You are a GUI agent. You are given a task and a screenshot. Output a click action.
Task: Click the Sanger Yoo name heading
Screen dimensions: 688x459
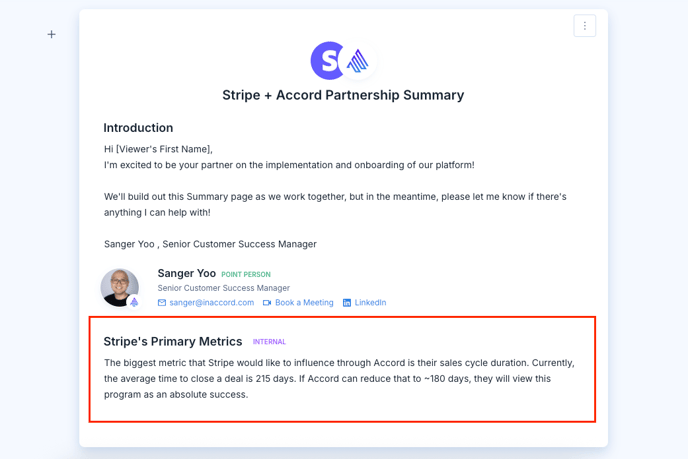186,273
